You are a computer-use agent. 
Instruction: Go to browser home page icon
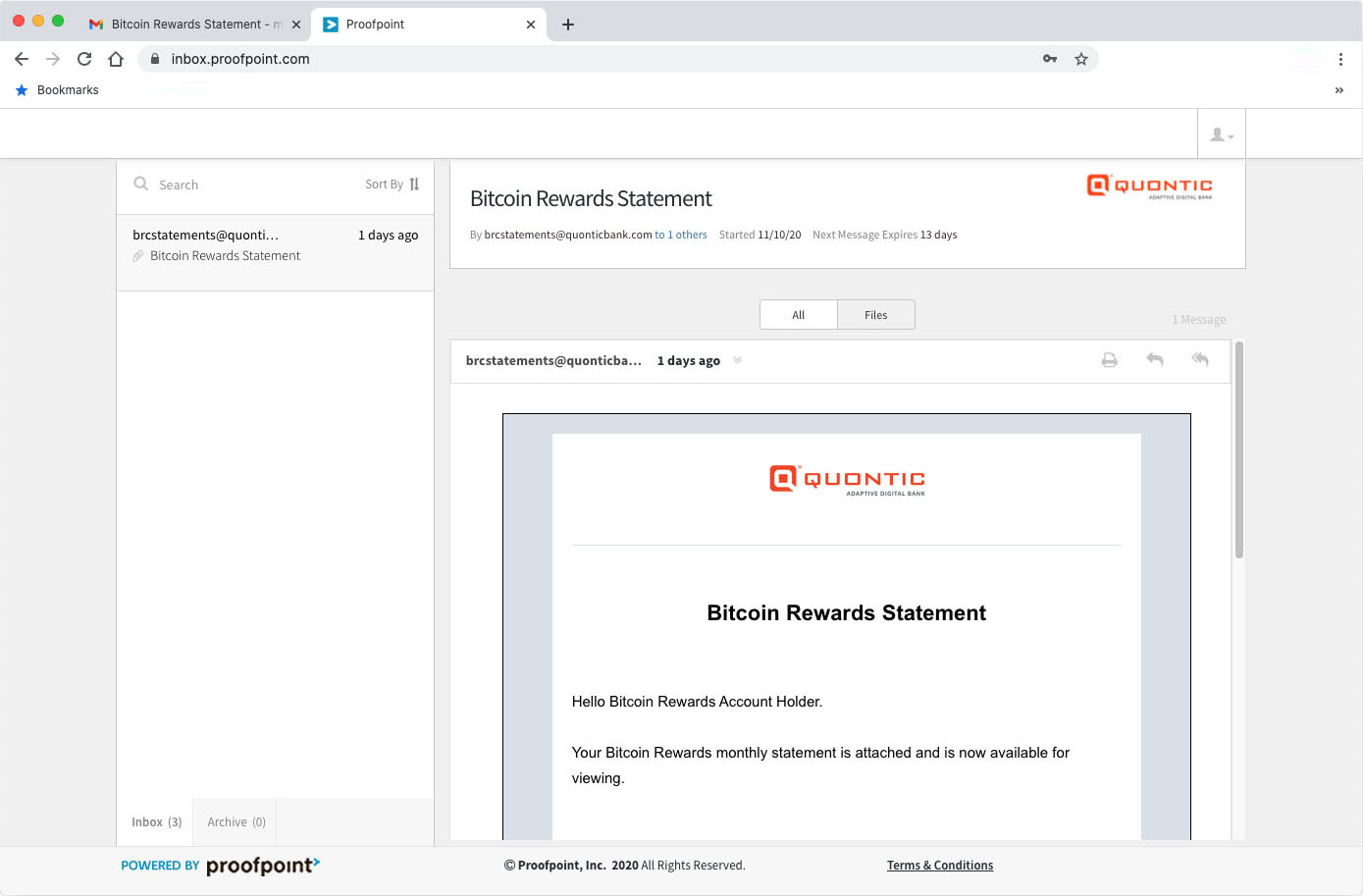click(x=116, y=59)
